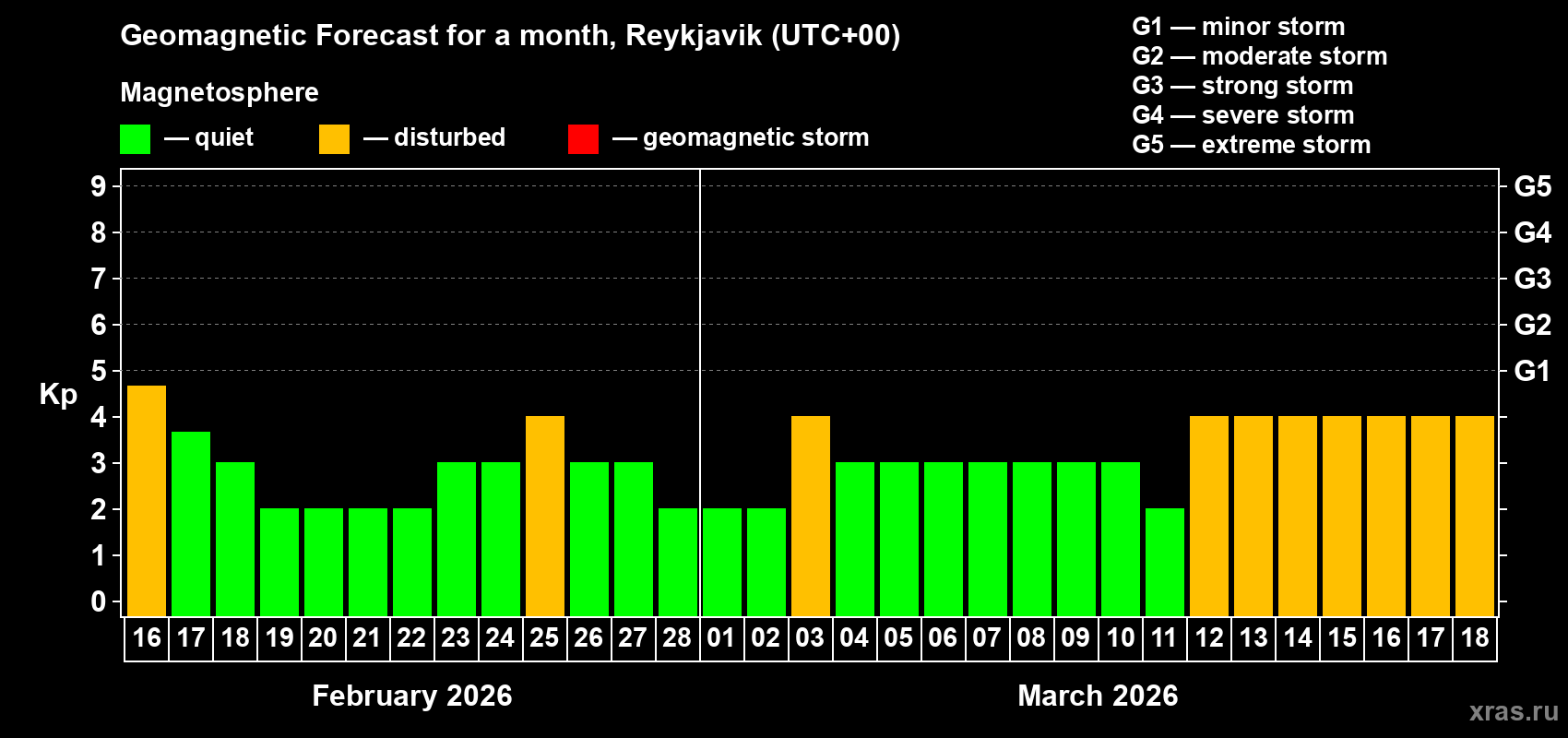The width and height of the screenshot is (1568, 738).
Task: Click 'G3 — strong storm' legend text
Action: click(1242, 86)
